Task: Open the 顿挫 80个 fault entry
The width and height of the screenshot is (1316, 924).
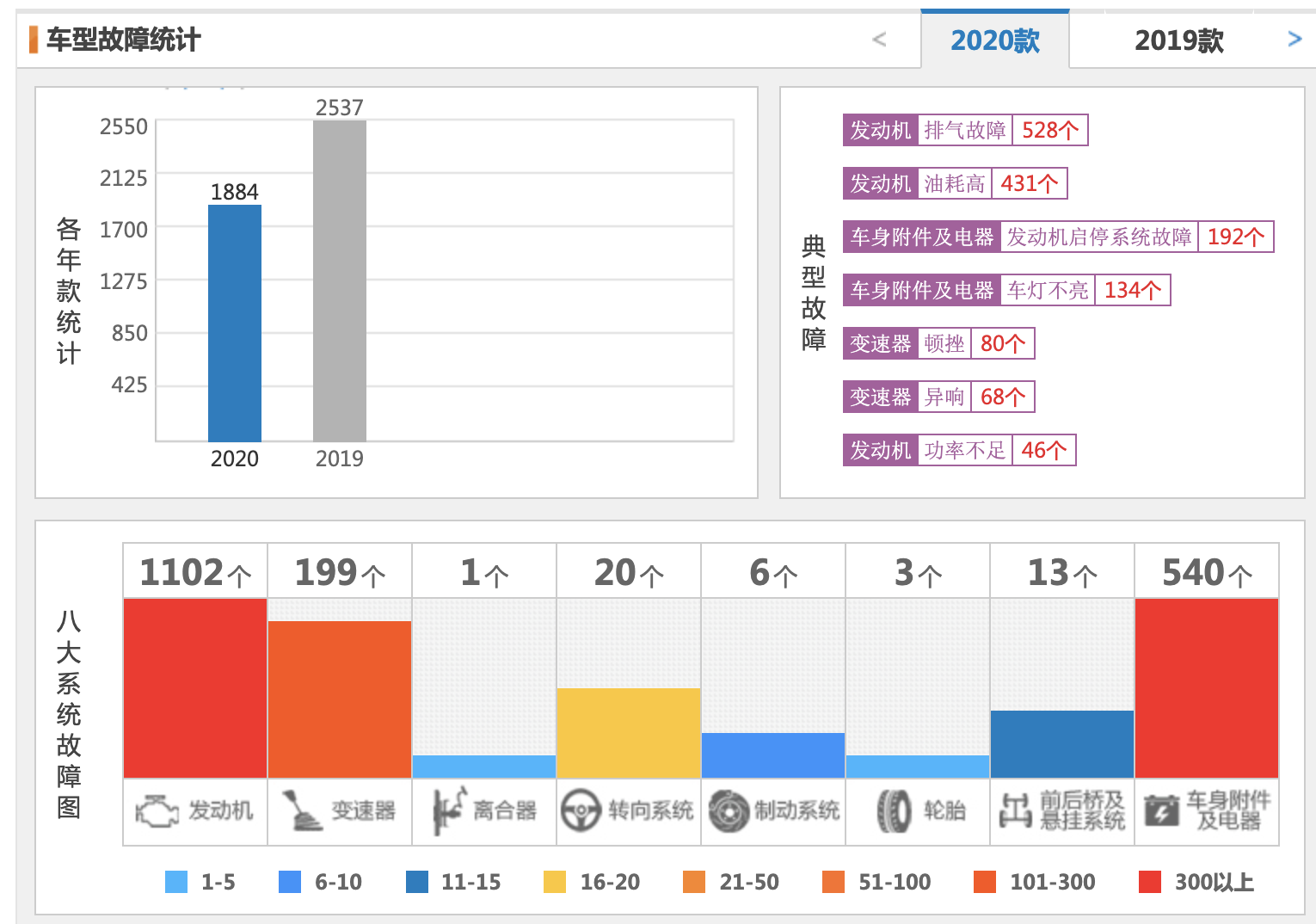Action: [x=939, y=343]
